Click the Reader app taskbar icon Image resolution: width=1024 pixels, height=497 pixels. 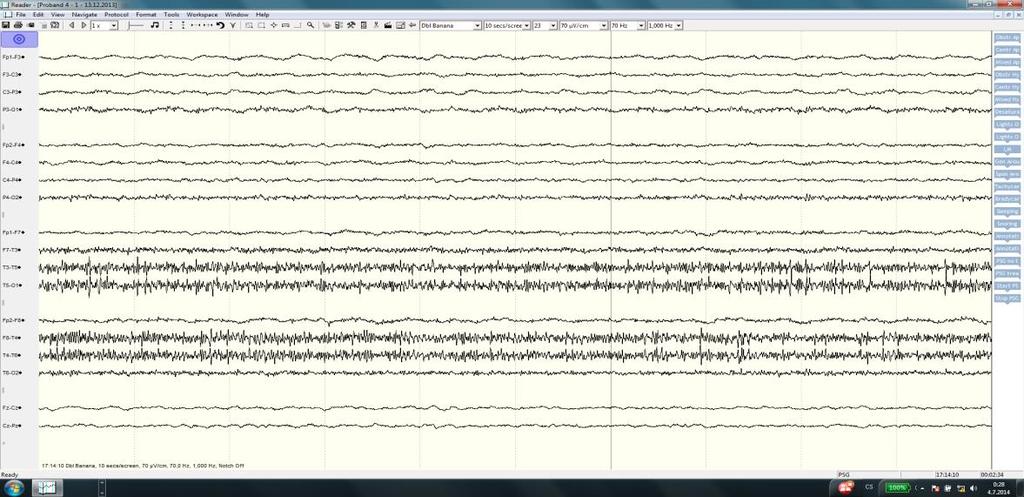coord(47,488)
